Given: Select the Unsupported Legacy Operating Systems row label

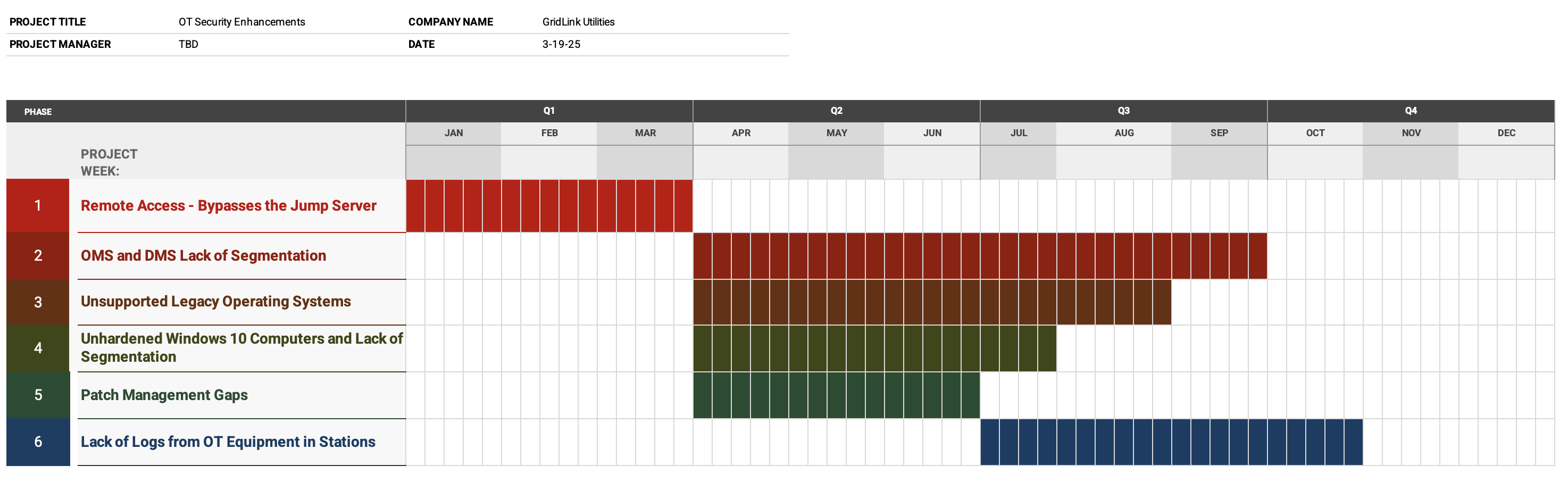Looking at the screenshot, I should pos(215,301).
